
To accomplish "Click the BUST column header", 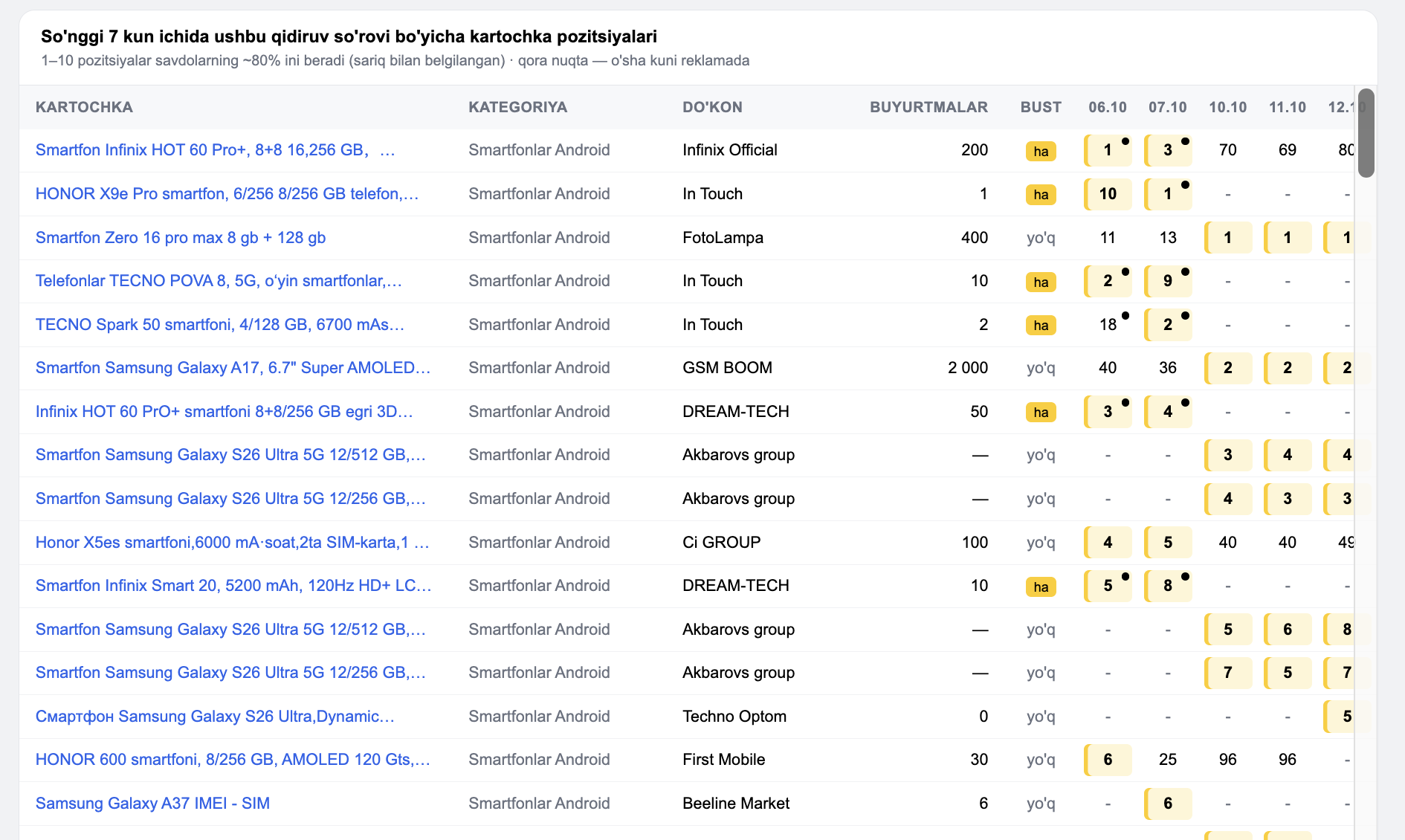I will [1041, 107].
